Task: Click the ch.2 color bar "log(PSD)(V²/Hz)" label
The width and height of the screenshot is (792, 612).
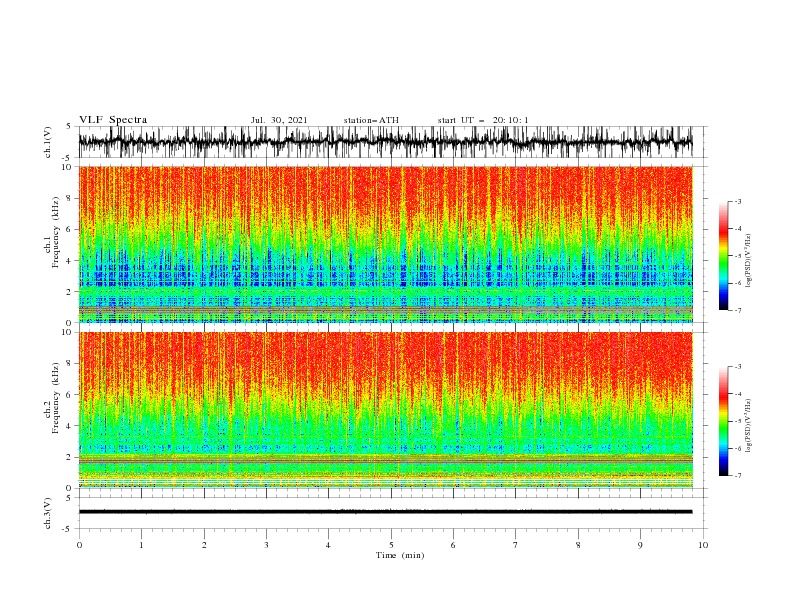Action: [749, 425]
